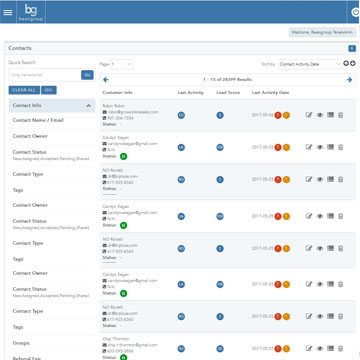This screenshot has width=360, height=360.
Task: Collapse the Contacts panel with blue icon
Action: pyautogui.click(x=352, y=49)
